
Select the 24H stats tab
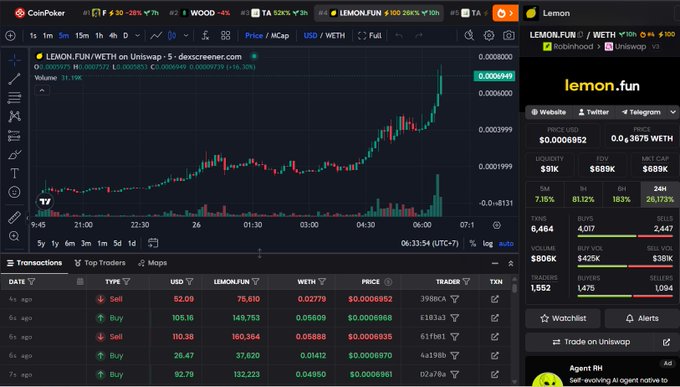[660, 194]
